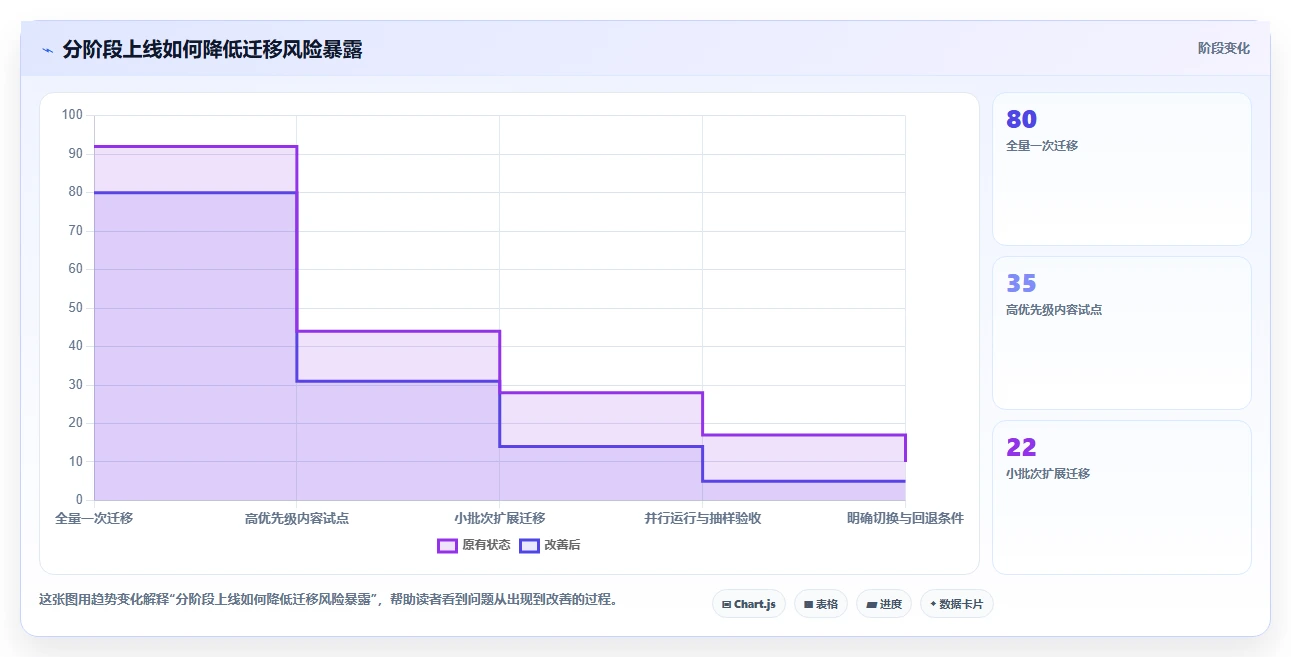The height and width of the screenshot is (657, 1291).
Task: Click y-axis tick label 50
Action: click(75, 308)
